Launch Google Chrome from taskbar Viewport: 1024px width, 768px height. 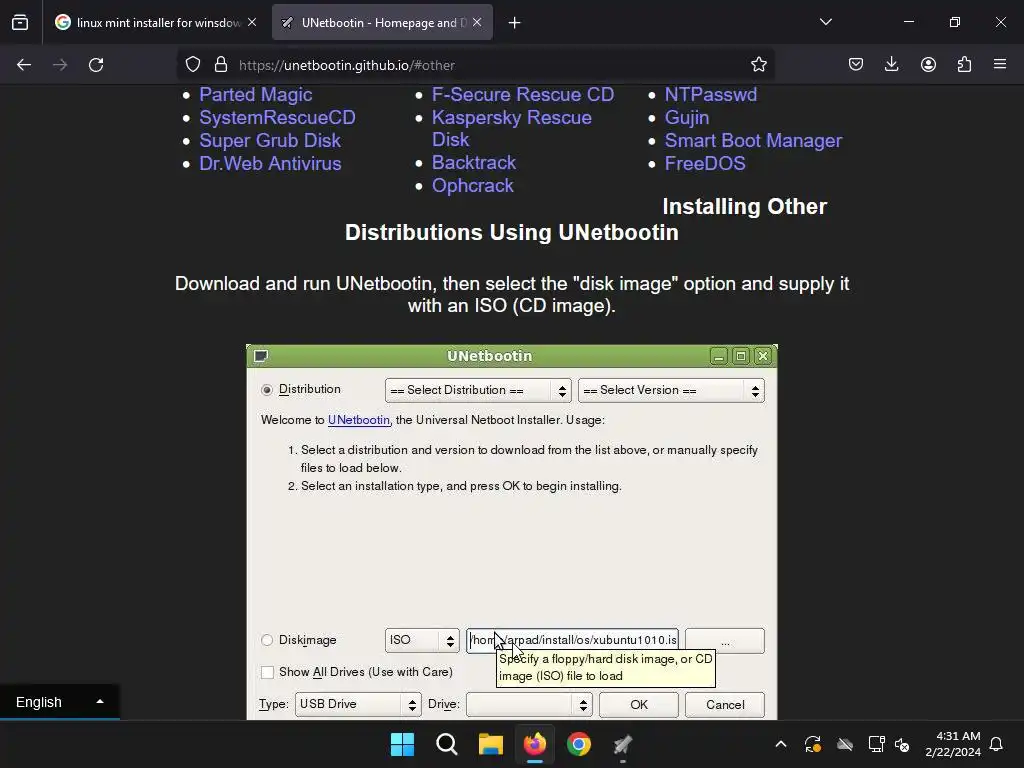tap(579, 744)
